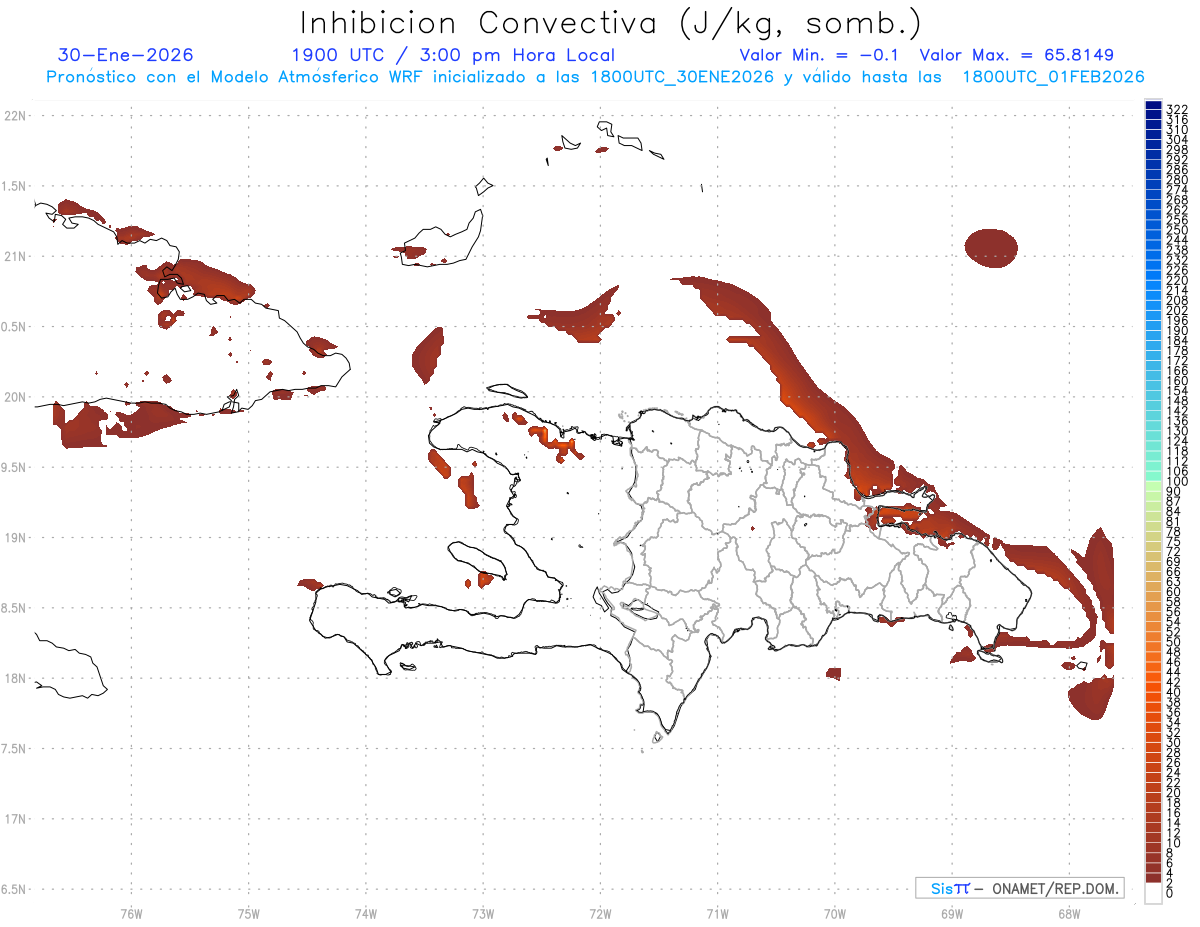Click the "322" value on the color scale
The height and width of the screenshot is (927, 1200).
click(1176, 108)
